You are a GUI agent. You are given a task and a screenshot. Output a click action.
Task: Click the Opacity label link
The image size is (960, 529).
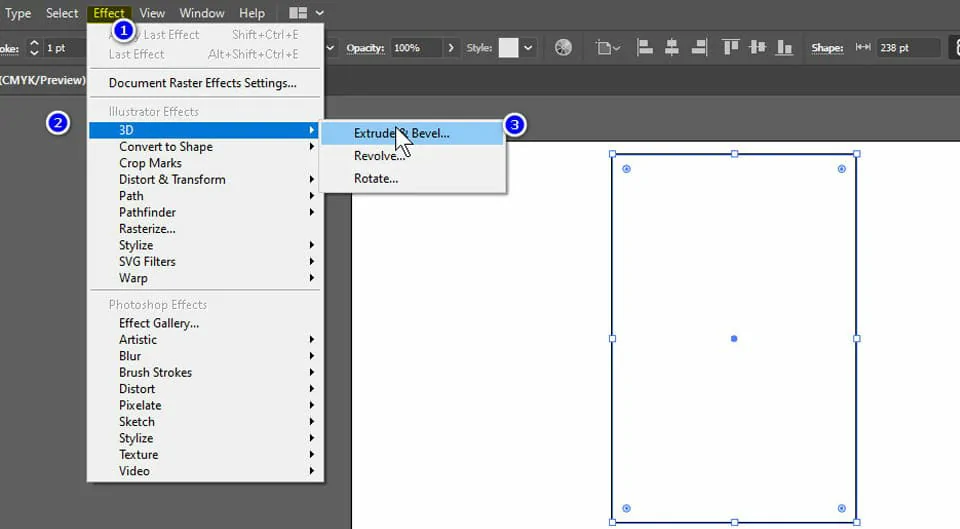click(x=366, y=48)
